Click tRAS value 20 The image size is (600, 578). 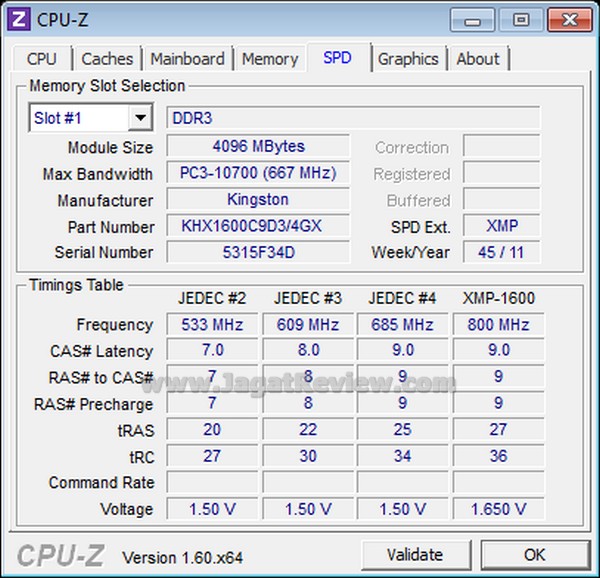click(212, 429)
